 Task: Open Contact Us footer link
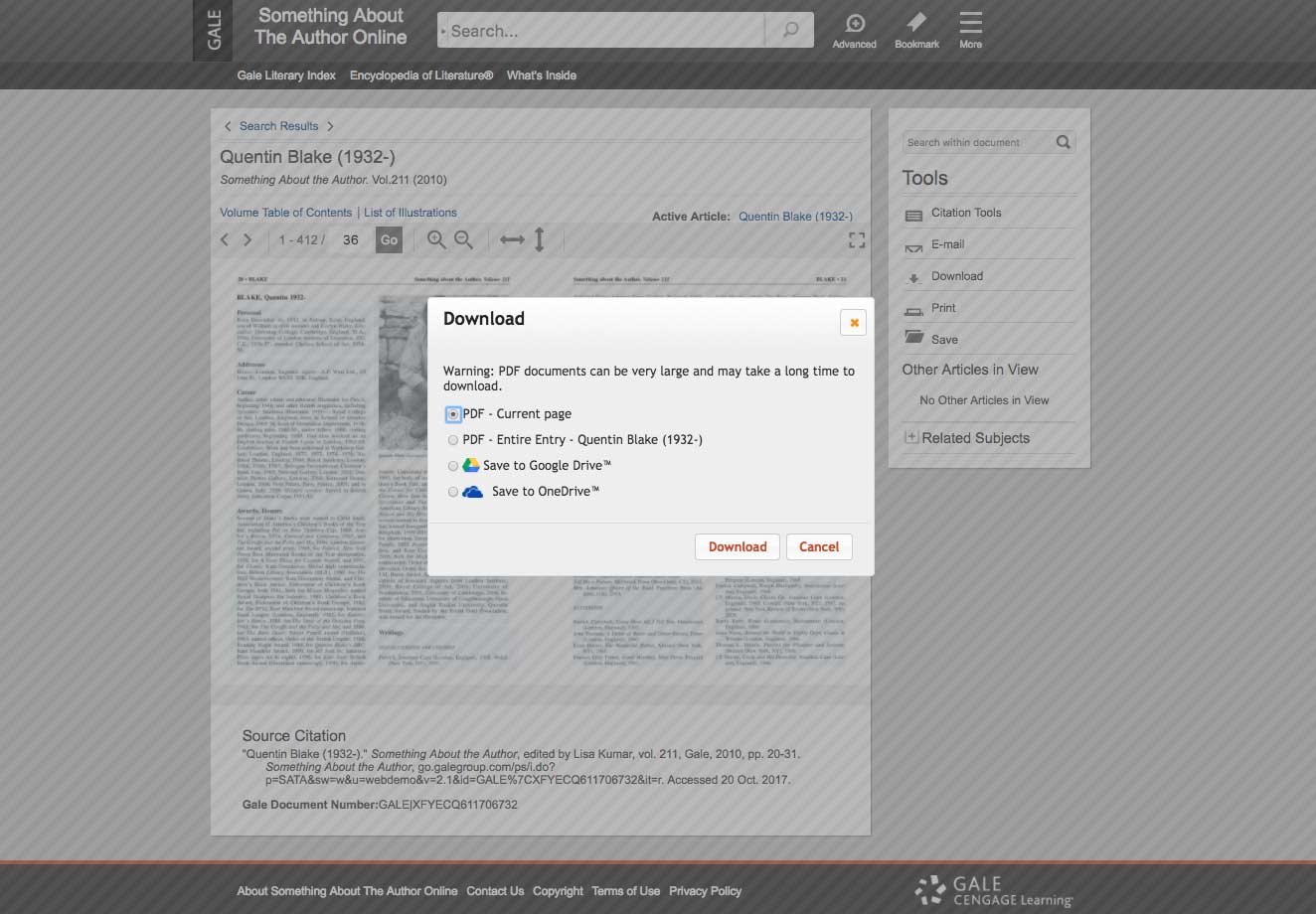click(495, 891)
